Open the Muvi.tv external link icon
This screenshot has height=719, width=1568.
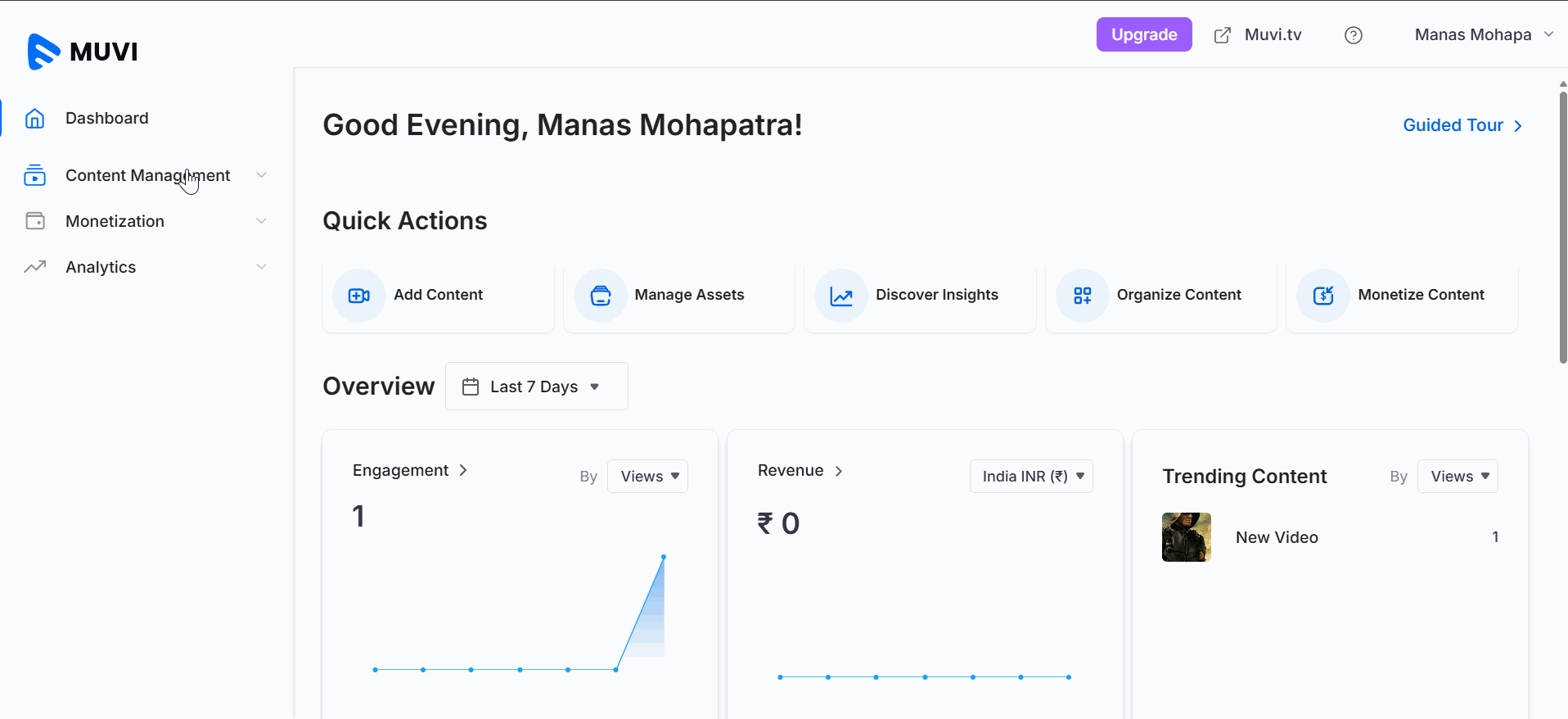[x=1222, y=35]
